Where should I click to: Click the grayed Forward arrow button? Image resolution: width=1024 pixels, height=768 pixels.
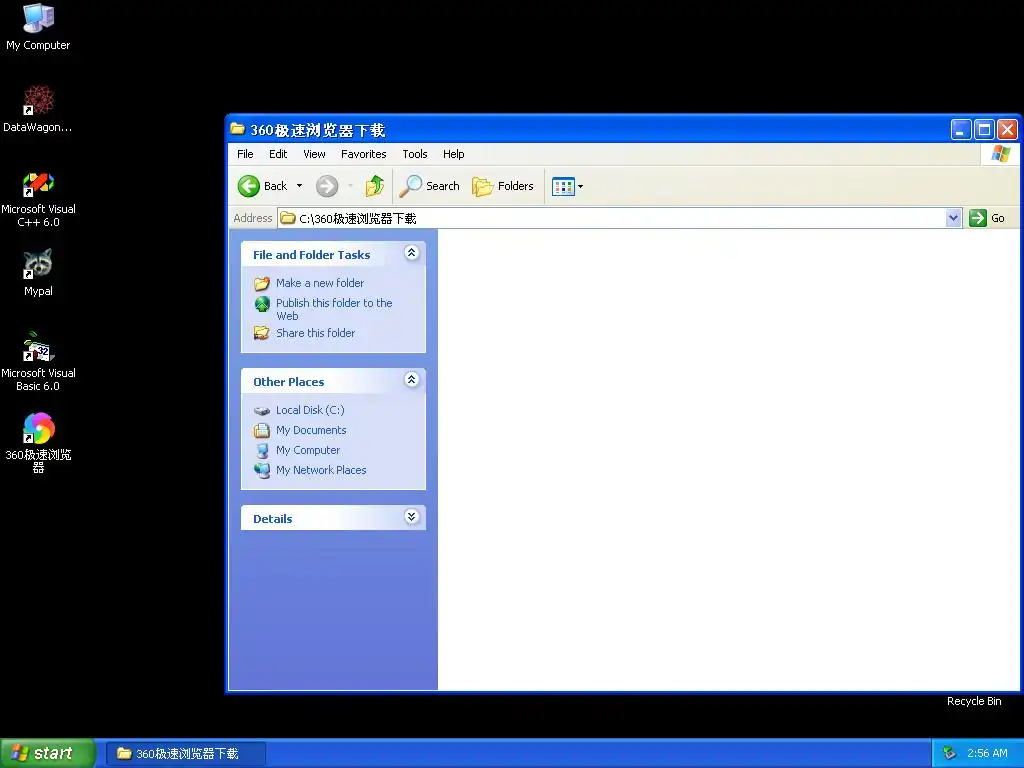point(327,186)
